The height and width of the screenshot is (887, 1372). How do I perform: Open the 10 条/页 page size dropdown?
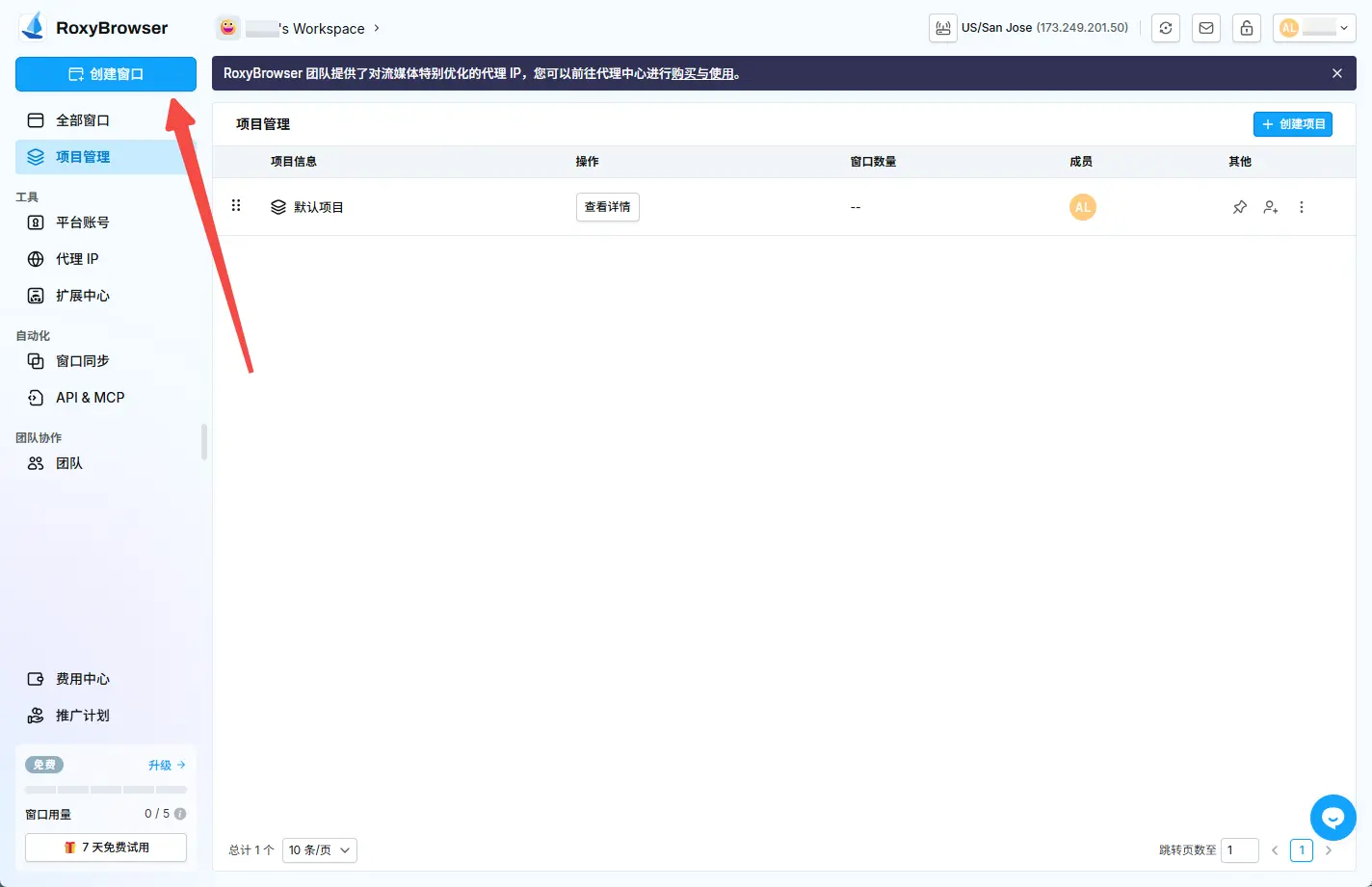(x=319, y=850)
